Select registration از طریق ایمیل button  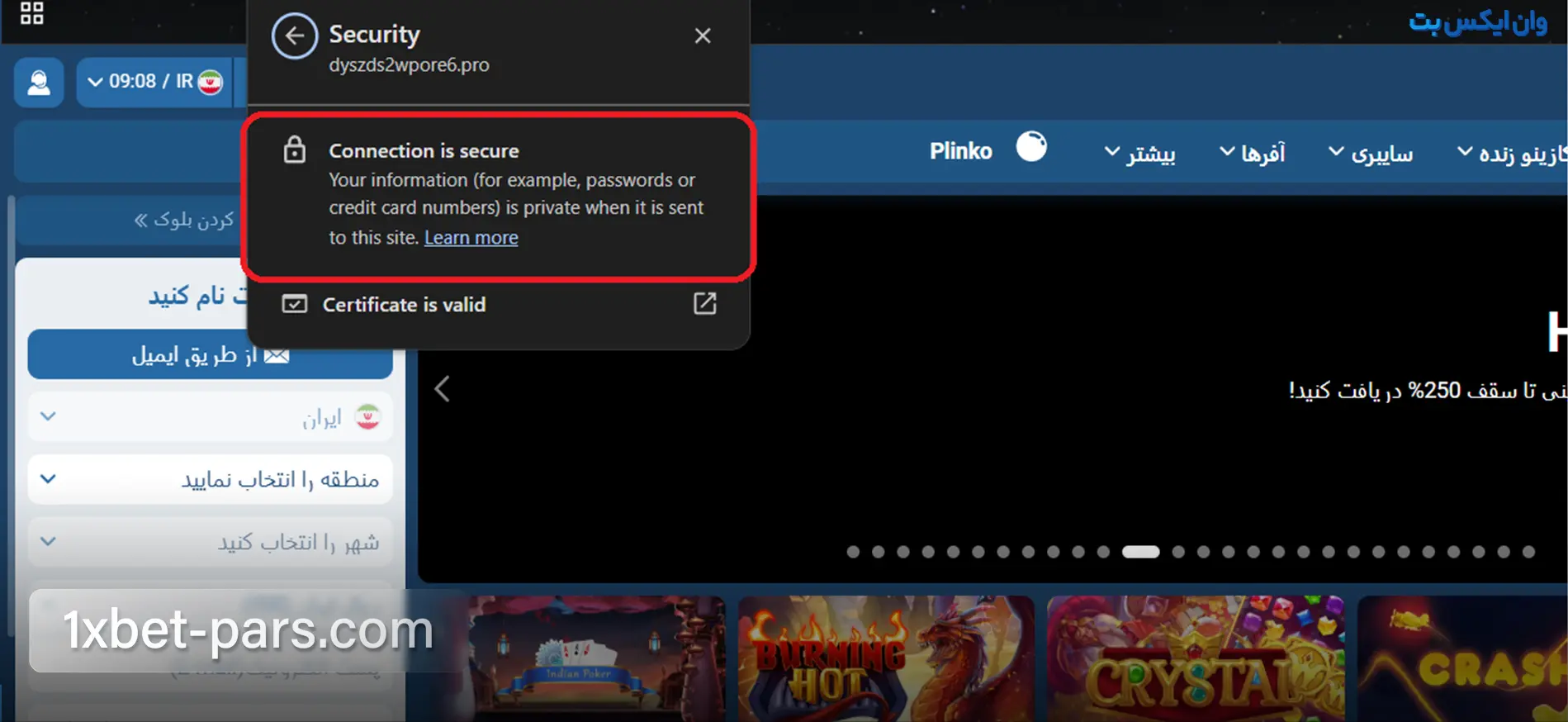[x=210, y=355]
